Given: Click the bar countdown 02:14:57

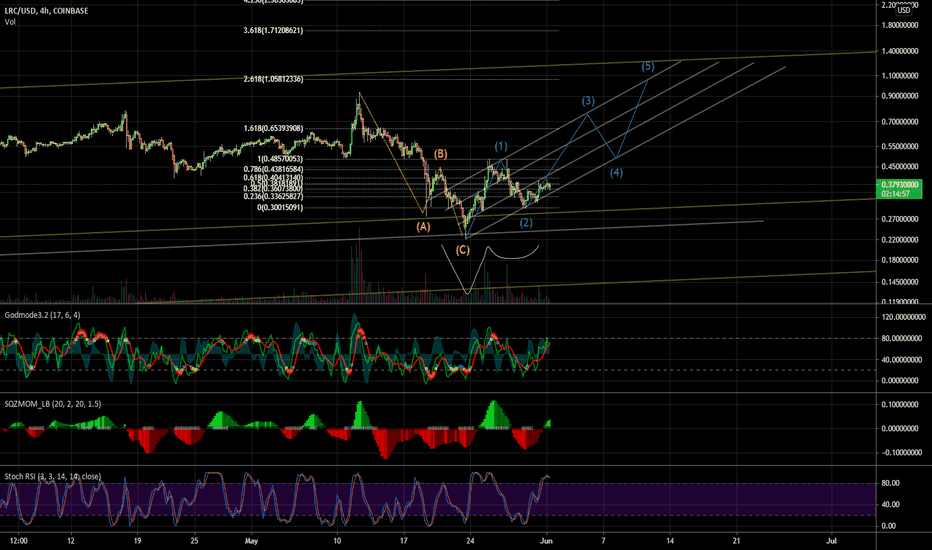Looking at the screenshot, I should click(895, 194).
